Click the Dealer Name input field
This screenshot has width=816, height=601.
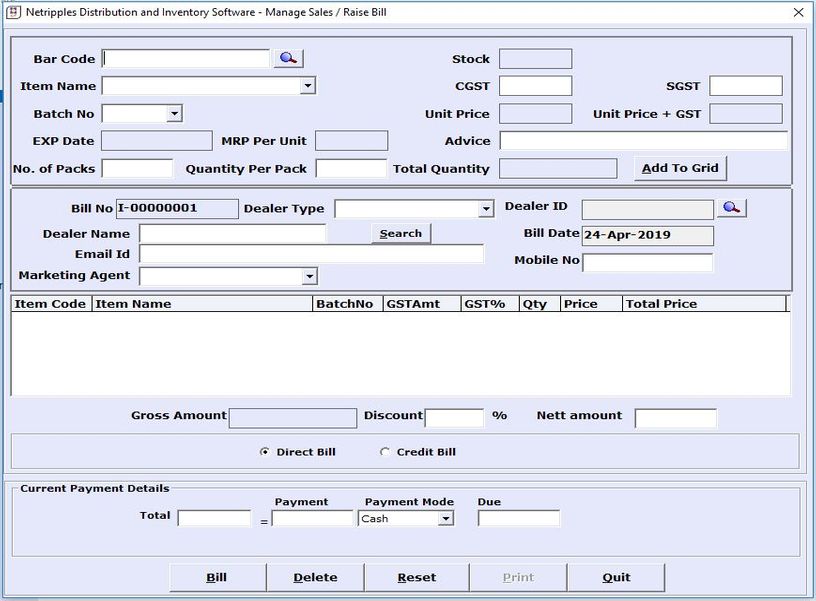click(x=233, y=234)
